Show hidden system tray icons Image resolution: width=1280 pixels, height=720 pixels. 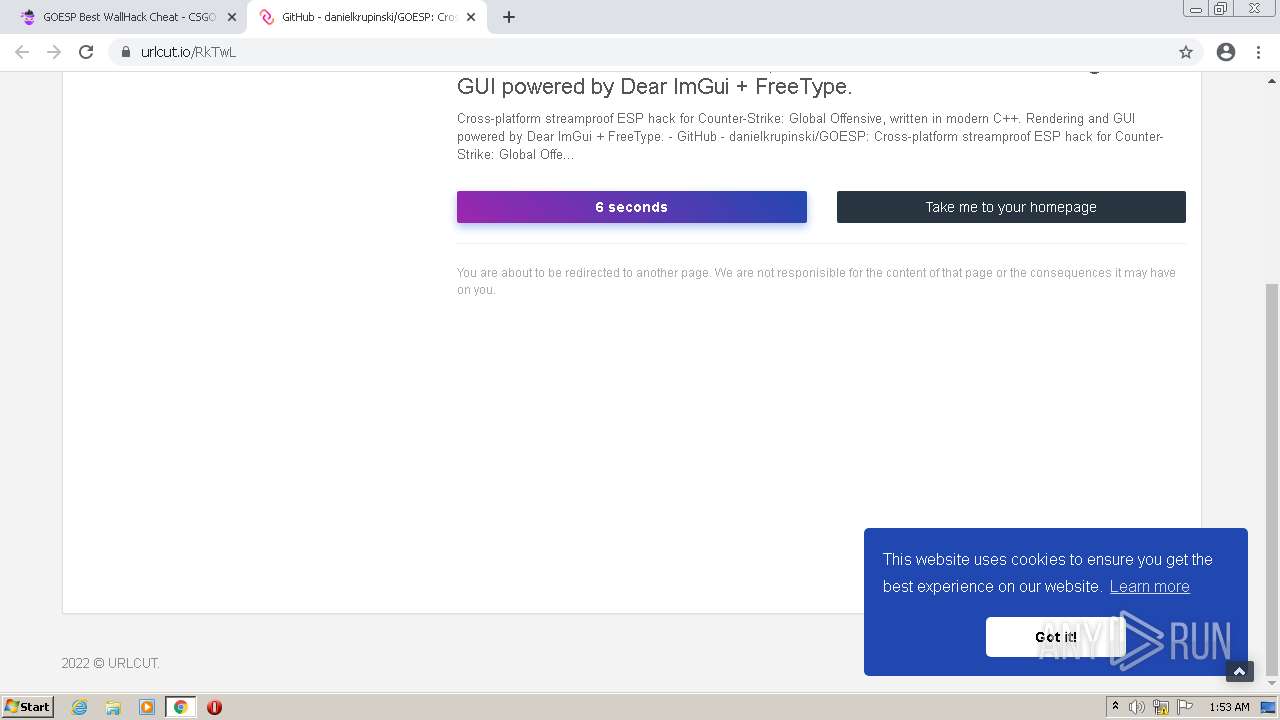[1115, 707]
